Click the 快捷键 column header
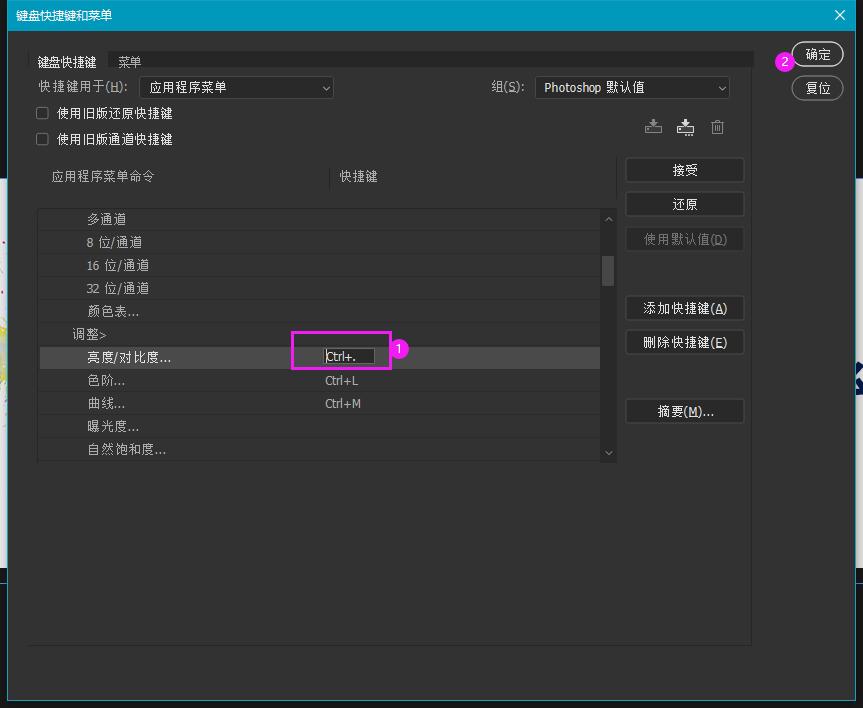The height and width of the screenshot is (708, 863). [x=358, y=176]
